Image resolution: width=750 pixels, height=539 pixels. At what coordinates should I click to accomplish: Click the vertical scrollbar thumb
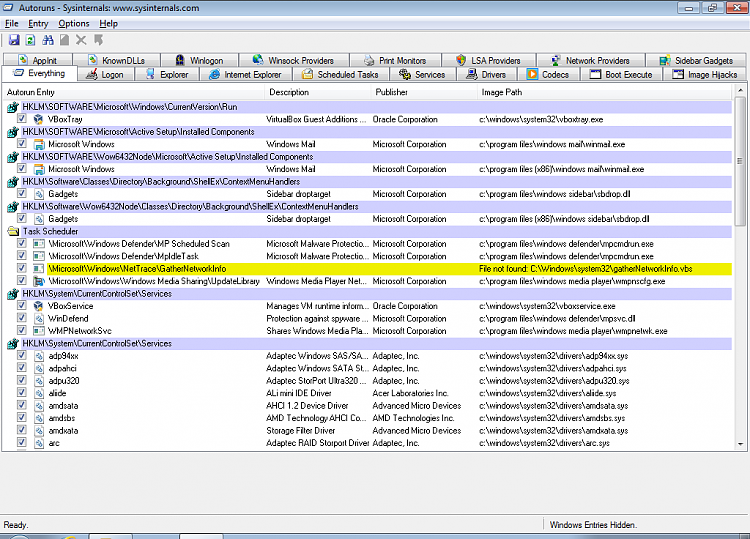740,161
